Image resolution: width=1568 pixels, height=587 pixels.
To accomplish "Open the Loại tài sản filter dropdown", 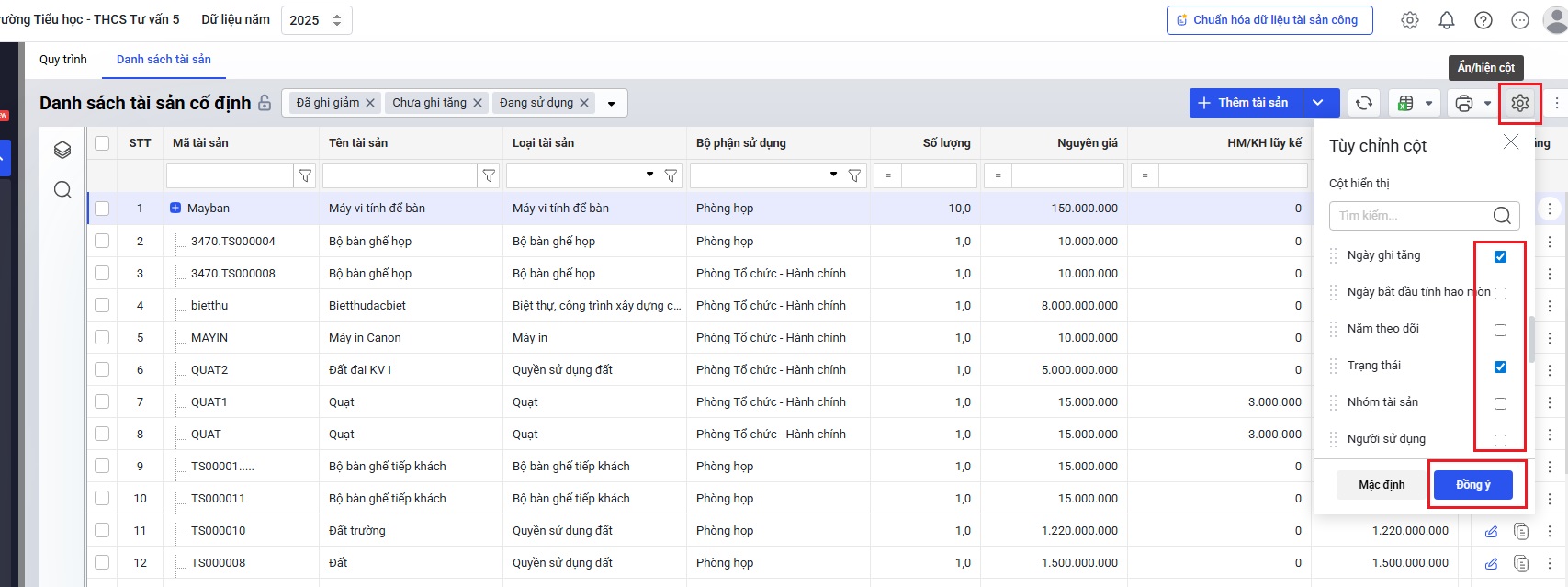I will click(x=649, y=175).
